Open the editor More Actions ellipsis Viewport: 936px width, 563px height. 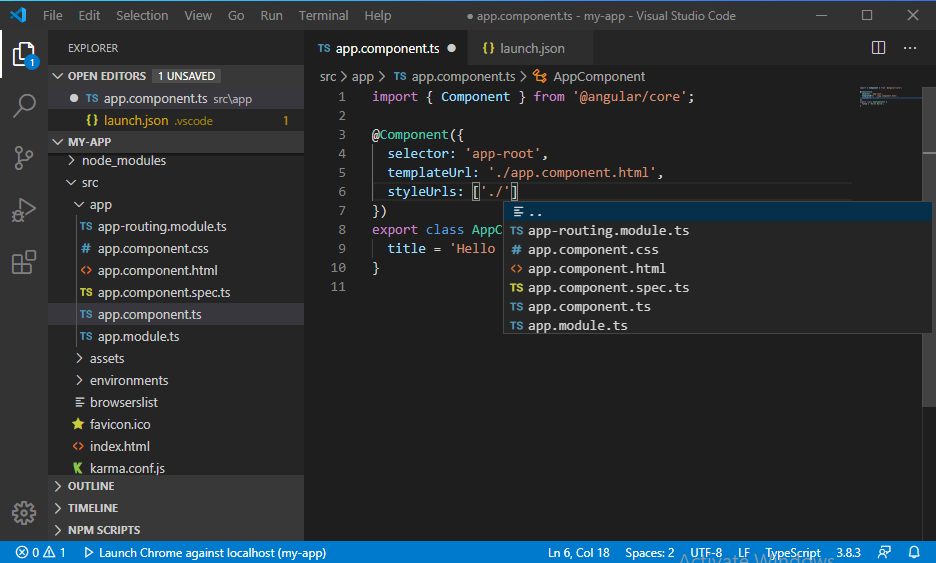click(x=910, y=48)
